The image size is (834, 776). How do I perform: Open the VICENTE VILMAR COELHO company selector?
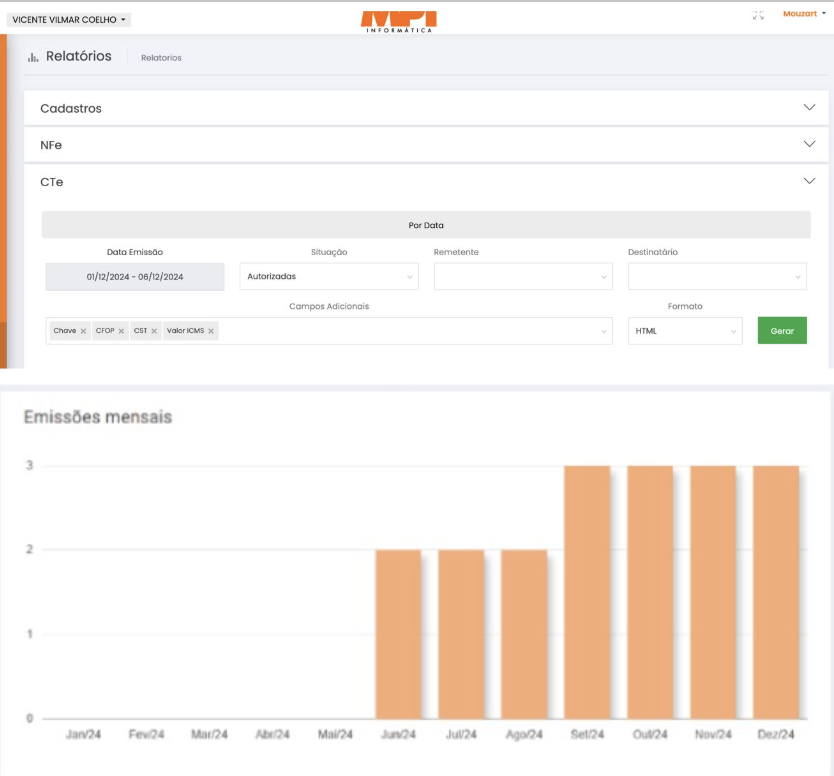tap(69, 19)
